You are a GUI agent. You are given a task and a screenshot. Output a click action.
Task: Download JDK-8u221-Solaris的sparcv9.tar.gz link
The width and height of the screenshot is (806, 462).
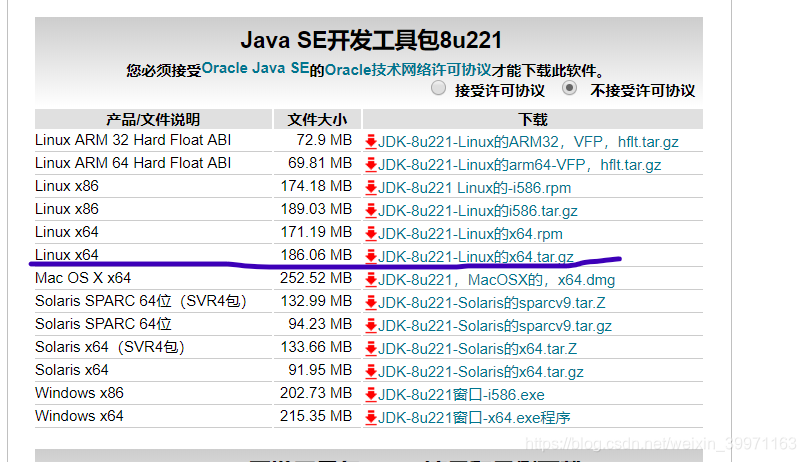click(x=495, y=326)
